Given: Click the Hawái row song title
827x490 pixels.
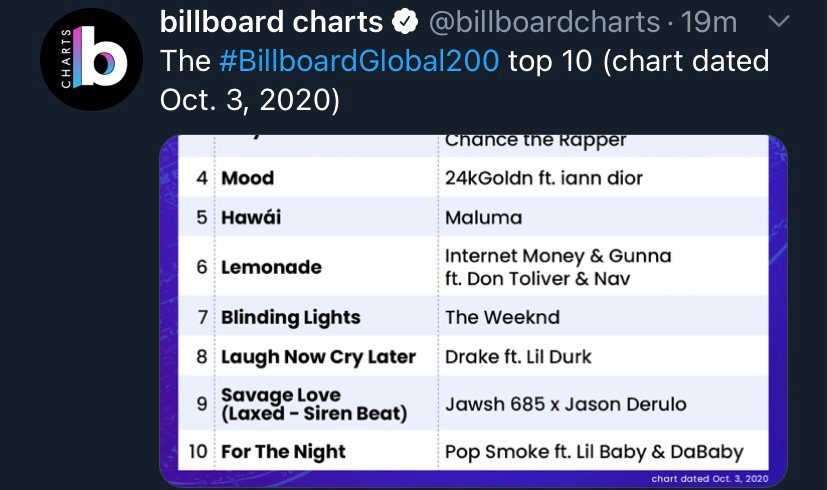Looking at the screenshot, I should [251, 217].
